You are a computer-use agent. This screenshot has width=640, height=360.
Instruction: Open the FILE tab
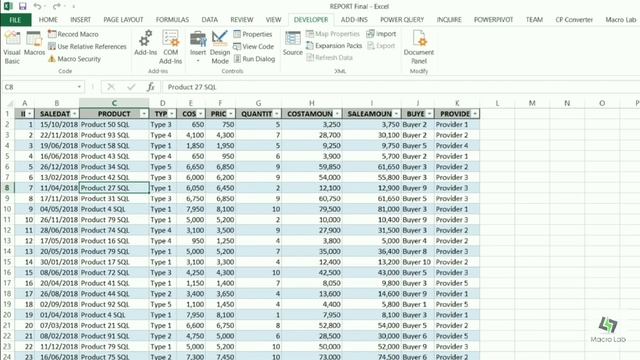[16, 20]
